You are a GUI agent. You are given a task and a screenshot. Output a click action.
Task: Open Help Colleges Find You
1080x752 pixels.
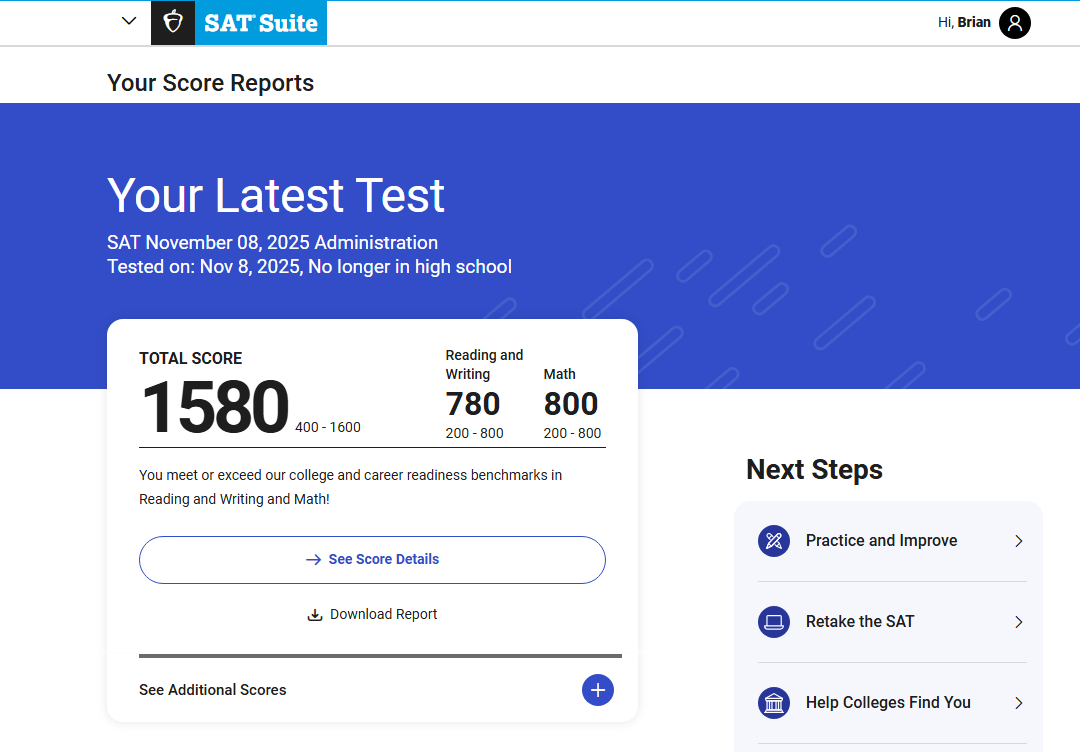[892, 703]
